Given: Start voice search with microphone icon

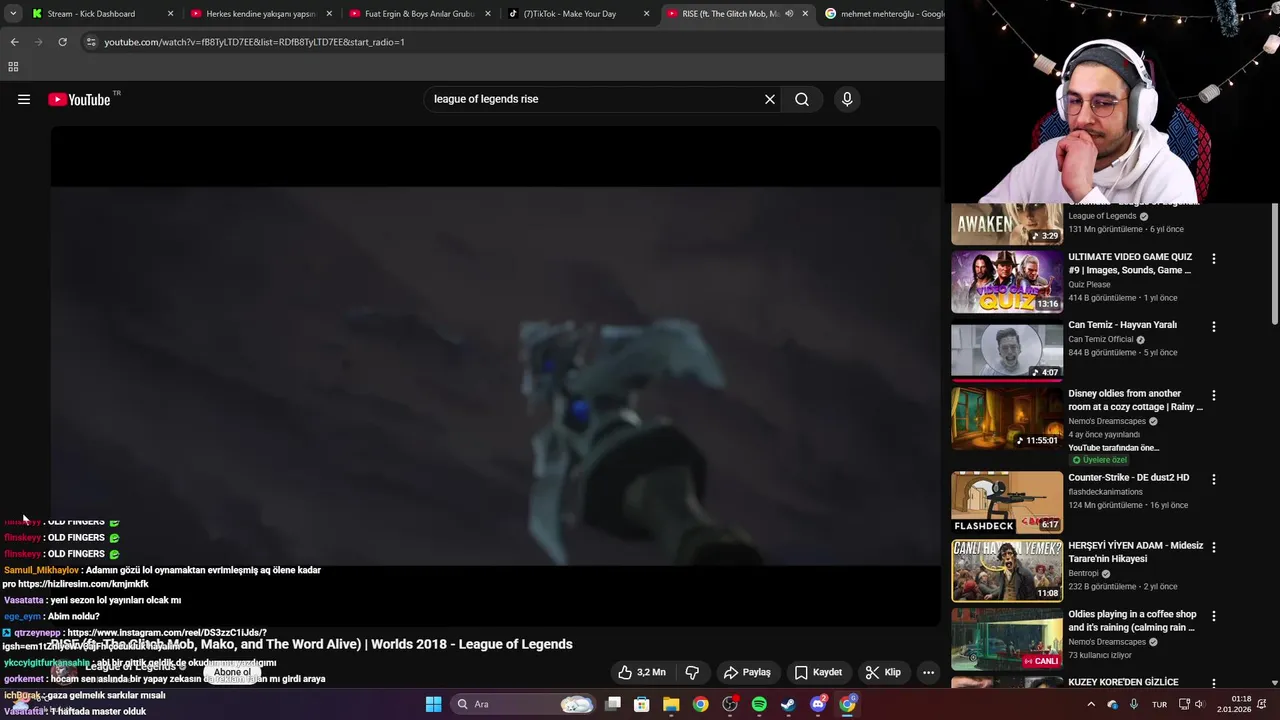Looking at the screenshot, I should [x=847, y=99].
